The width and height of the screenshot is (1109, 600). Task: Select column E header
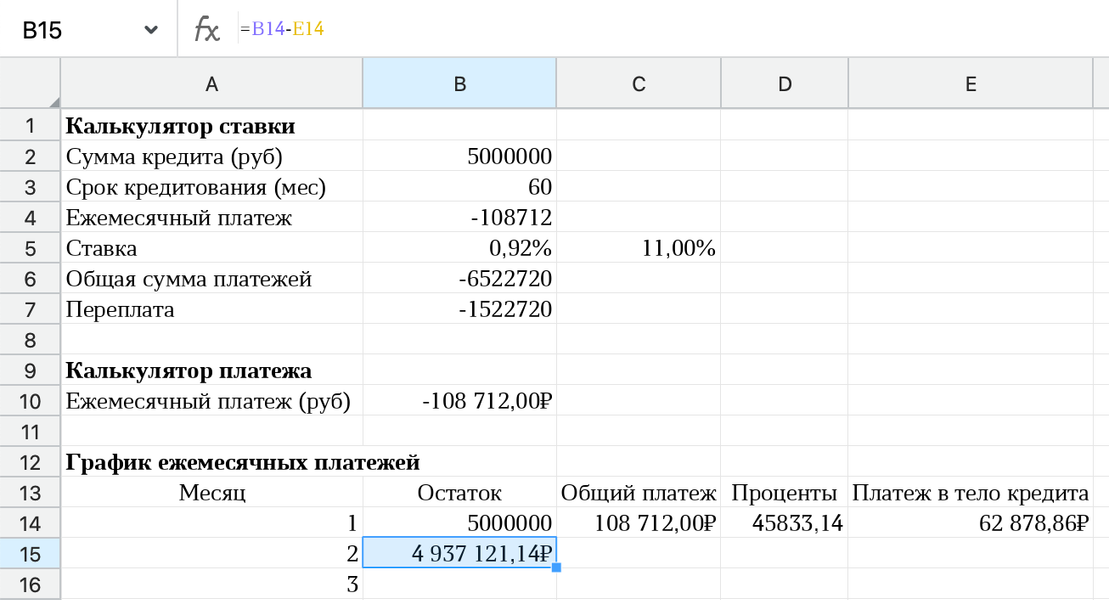click(970, 84)
